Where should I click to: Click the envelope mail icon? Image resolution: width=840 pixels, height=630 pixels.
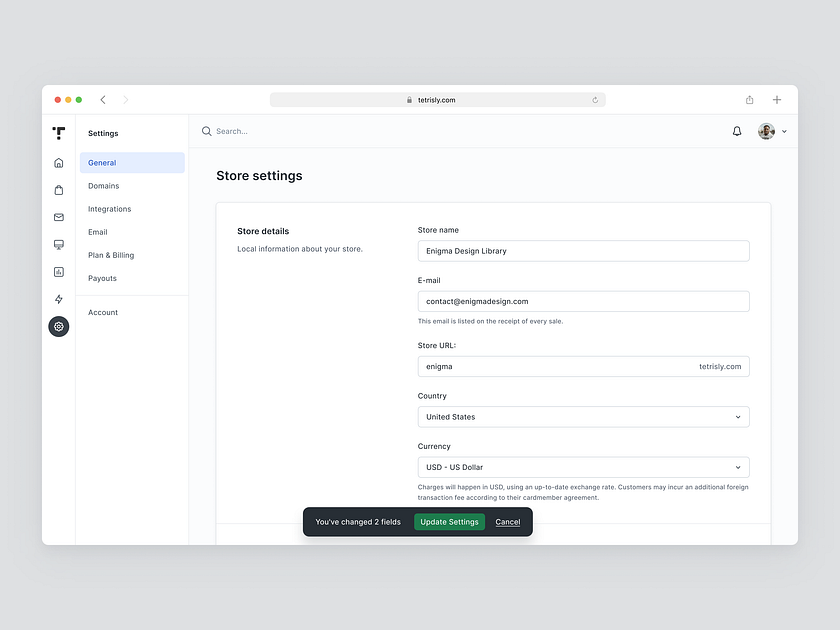[59, 217]
